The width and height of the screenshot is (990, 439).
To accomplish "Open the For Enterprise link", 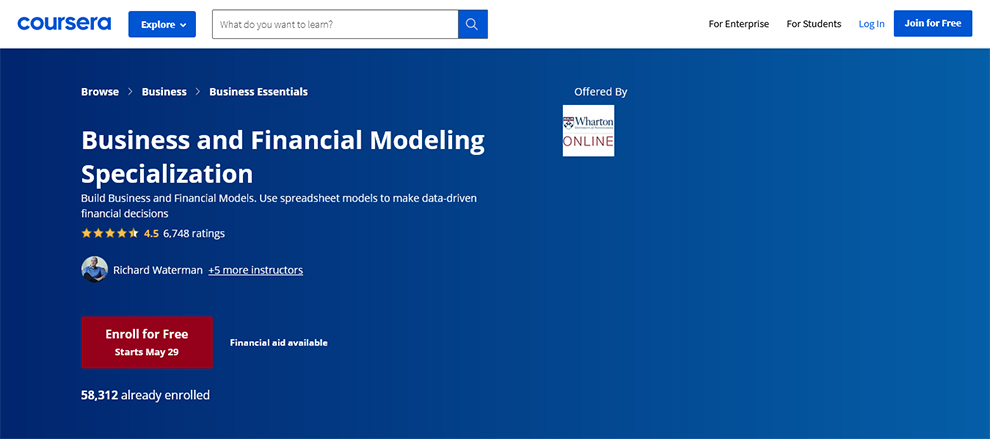I will pos(739,24).
